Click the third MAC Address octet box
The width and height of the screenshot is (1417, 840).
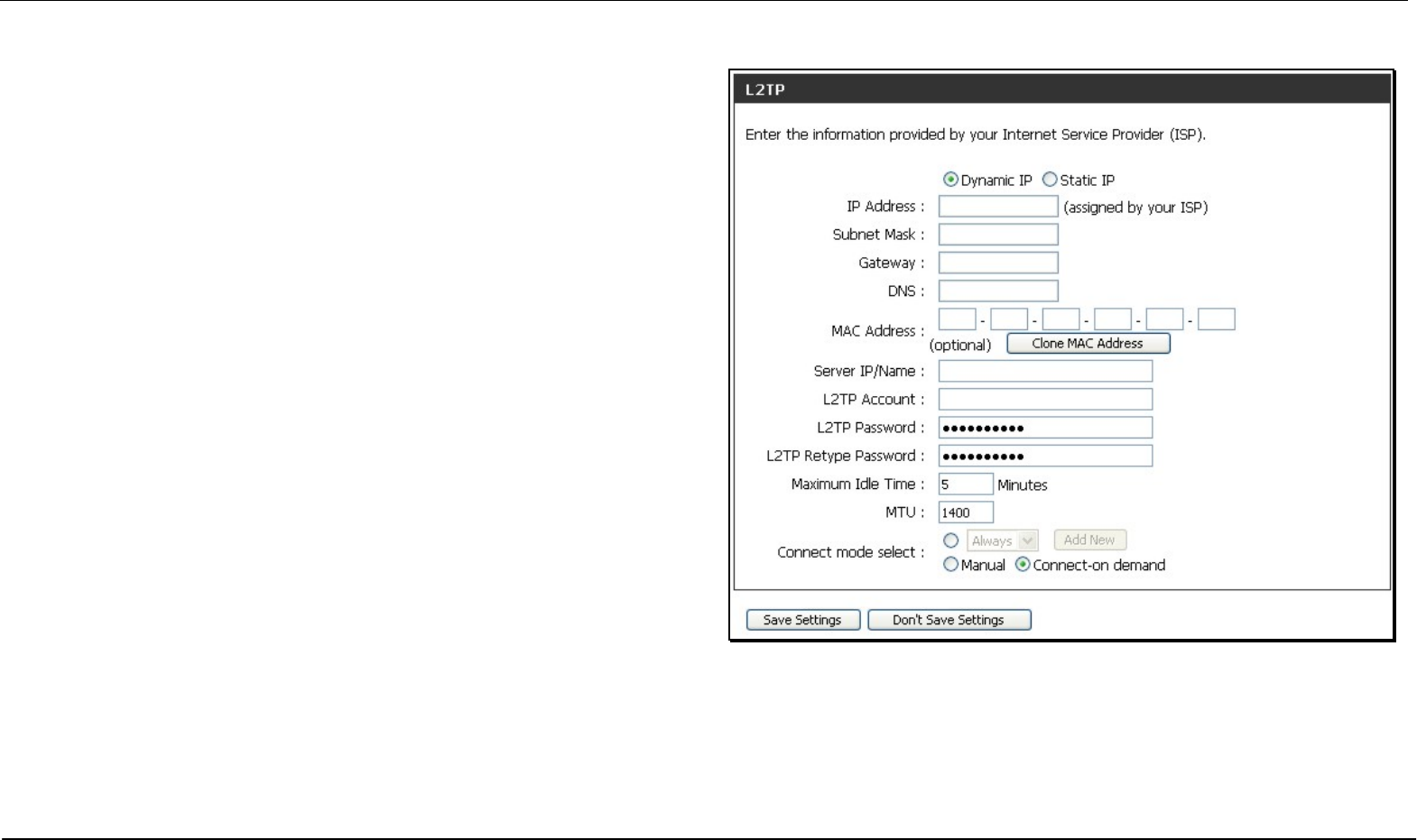coord(1060,319)
